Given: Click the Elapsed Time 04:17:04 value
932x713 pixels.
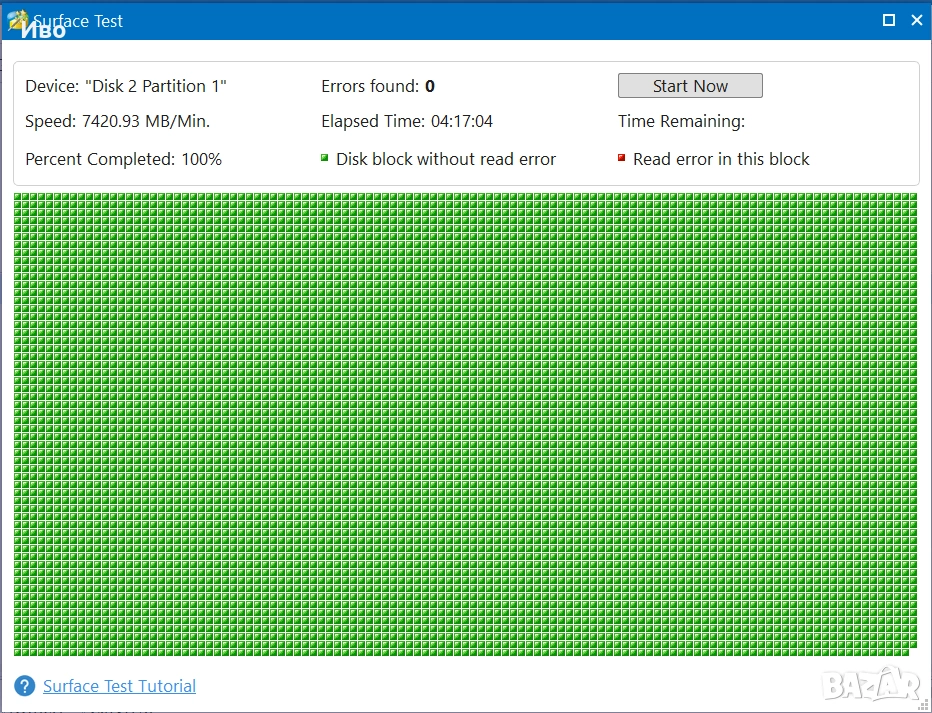Looking at the screenshot, I should point(461,121).
